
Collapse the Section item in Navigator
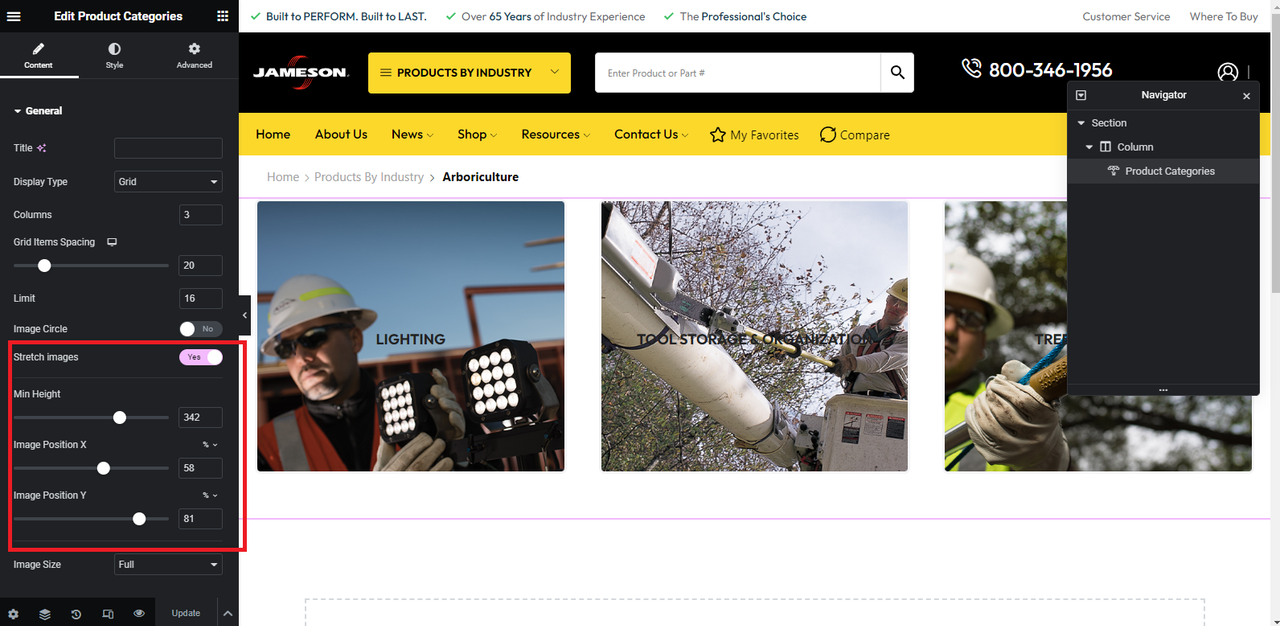point(1081,123)
